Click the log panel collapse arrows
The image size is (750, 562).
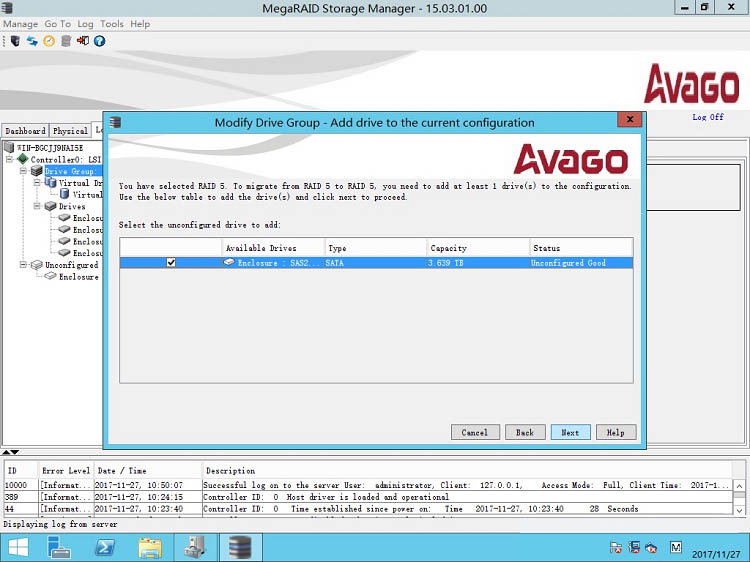11,452
